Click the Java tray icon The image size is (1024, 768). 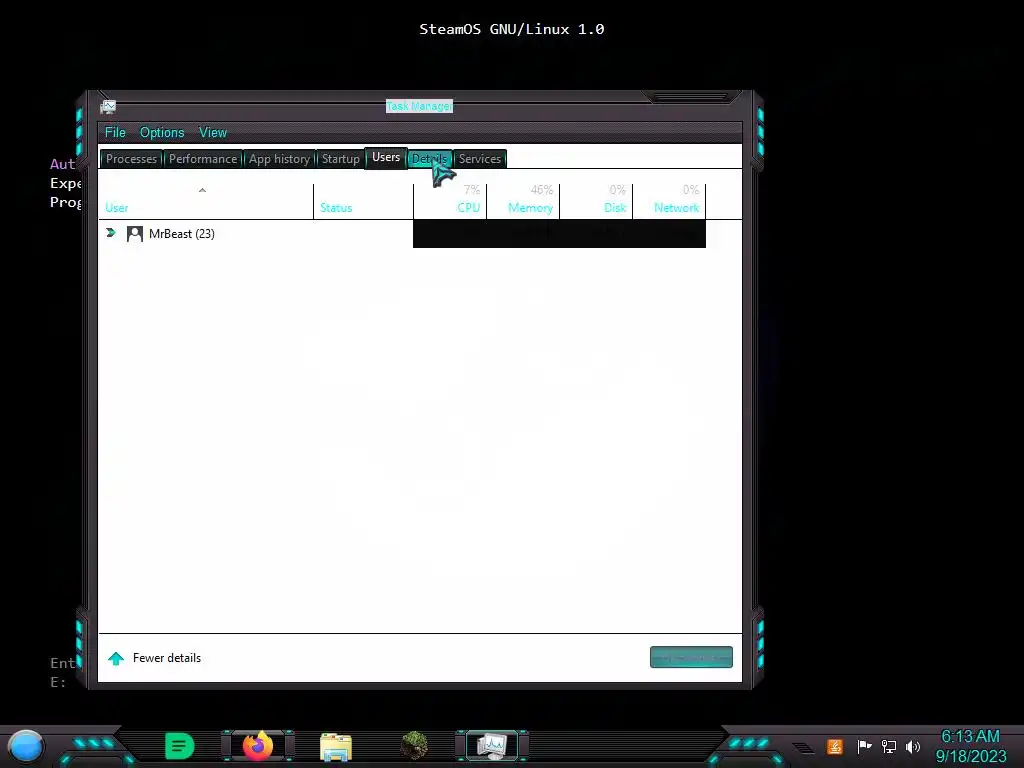pos(835,746)
